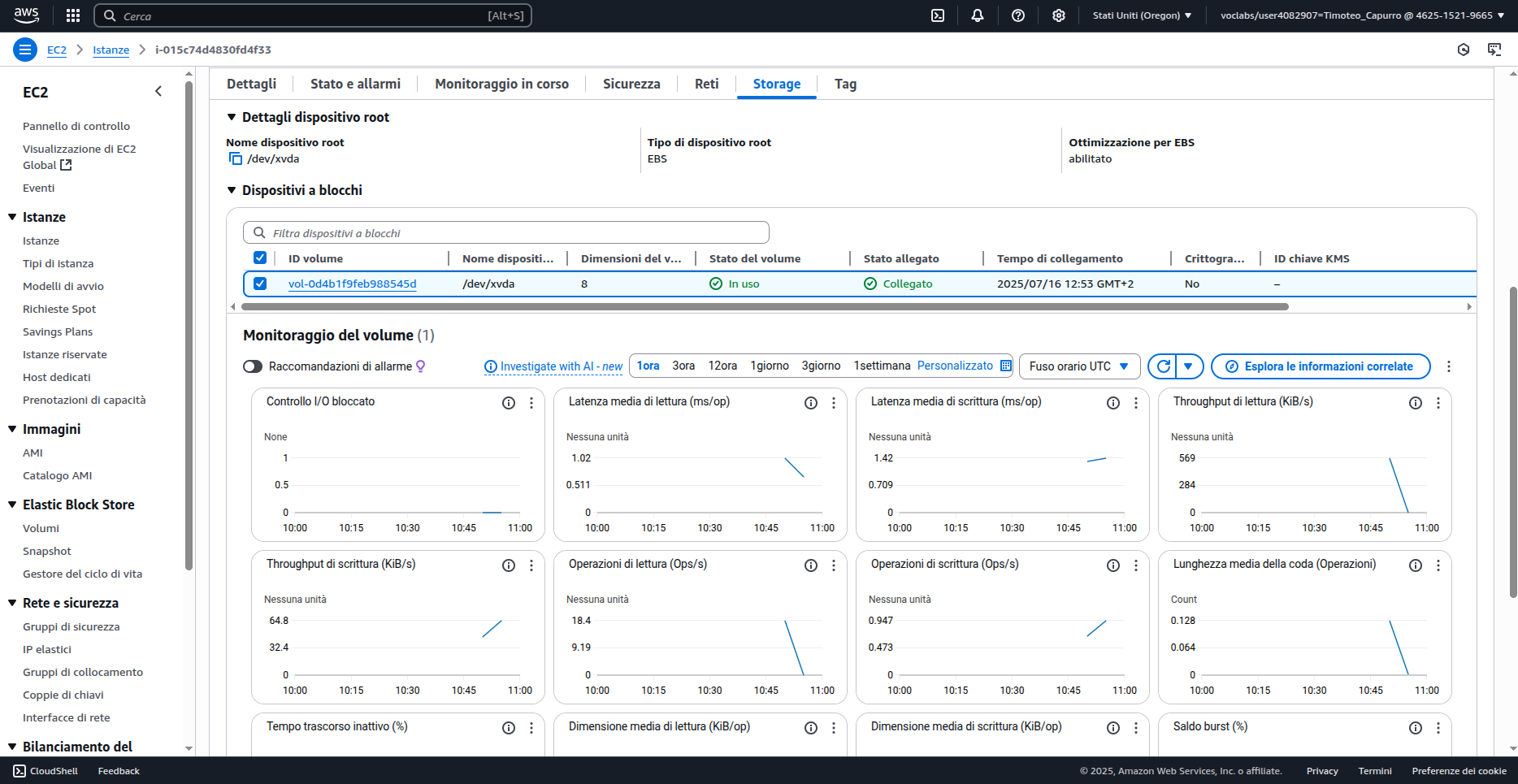Select the 1settimana time range
1518x784 pixels.
[882, 366]
